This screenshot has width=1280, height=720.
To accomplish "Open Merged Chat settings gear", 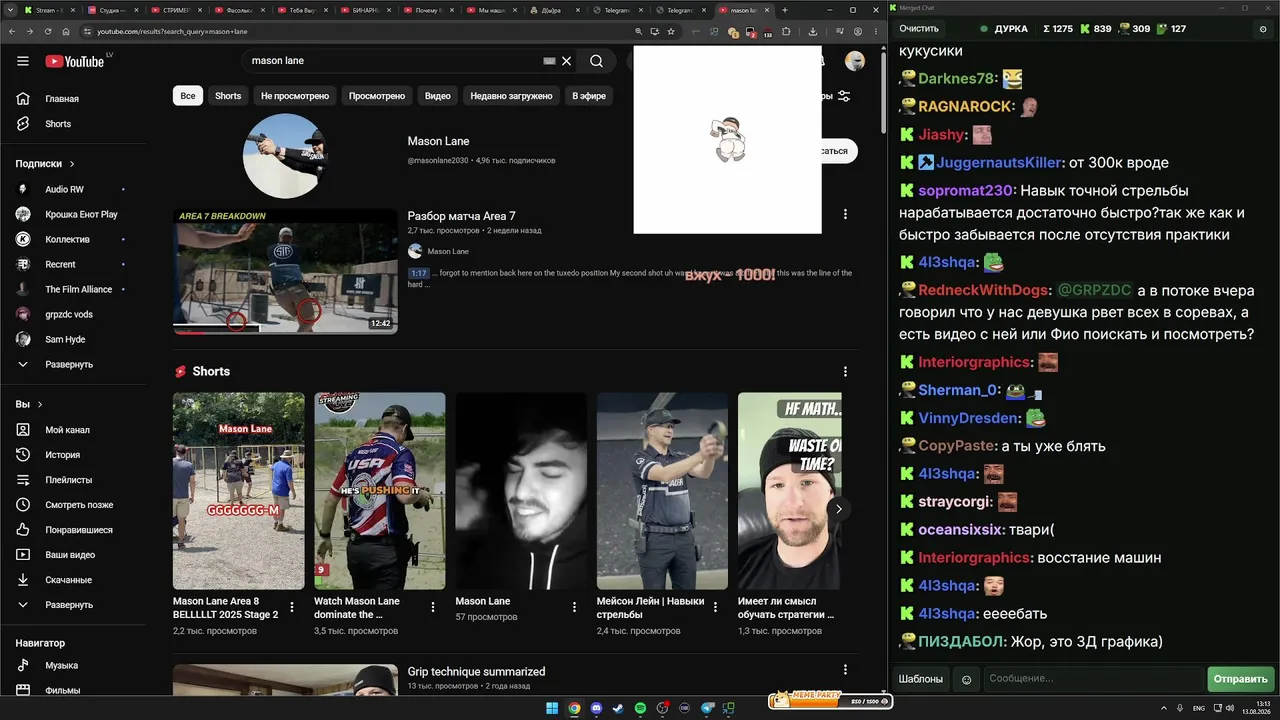I will tap(1262, 29).
